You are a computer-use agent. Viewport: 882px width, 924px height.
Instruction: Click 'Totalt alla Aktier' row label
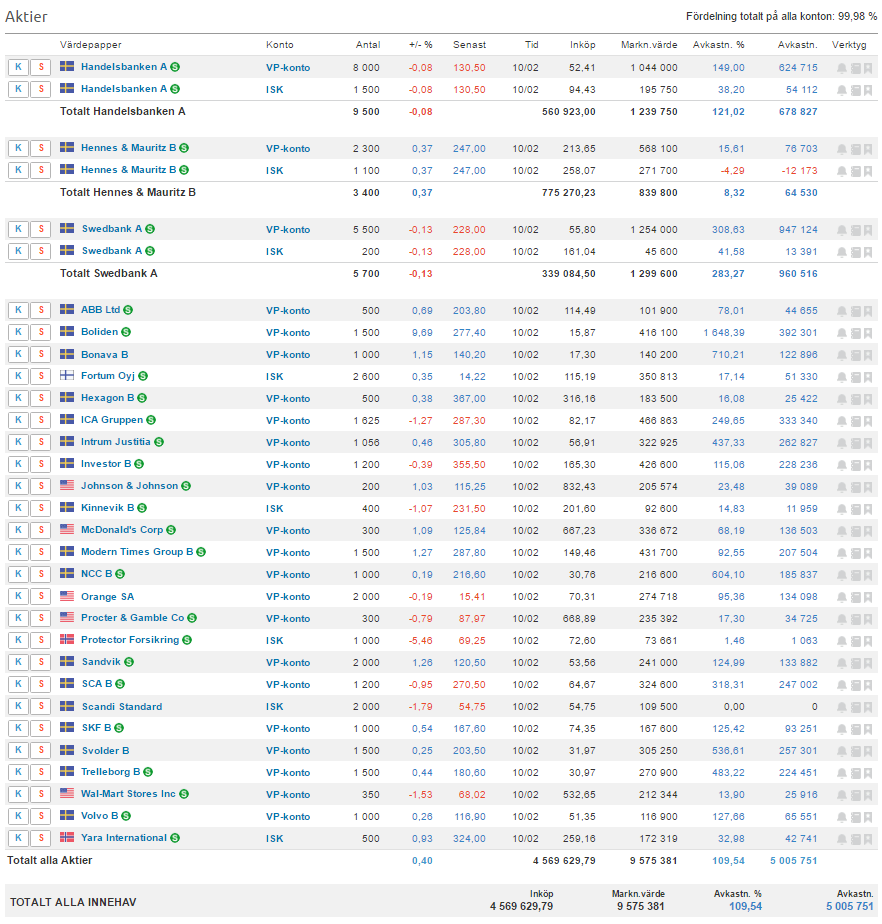49,860
